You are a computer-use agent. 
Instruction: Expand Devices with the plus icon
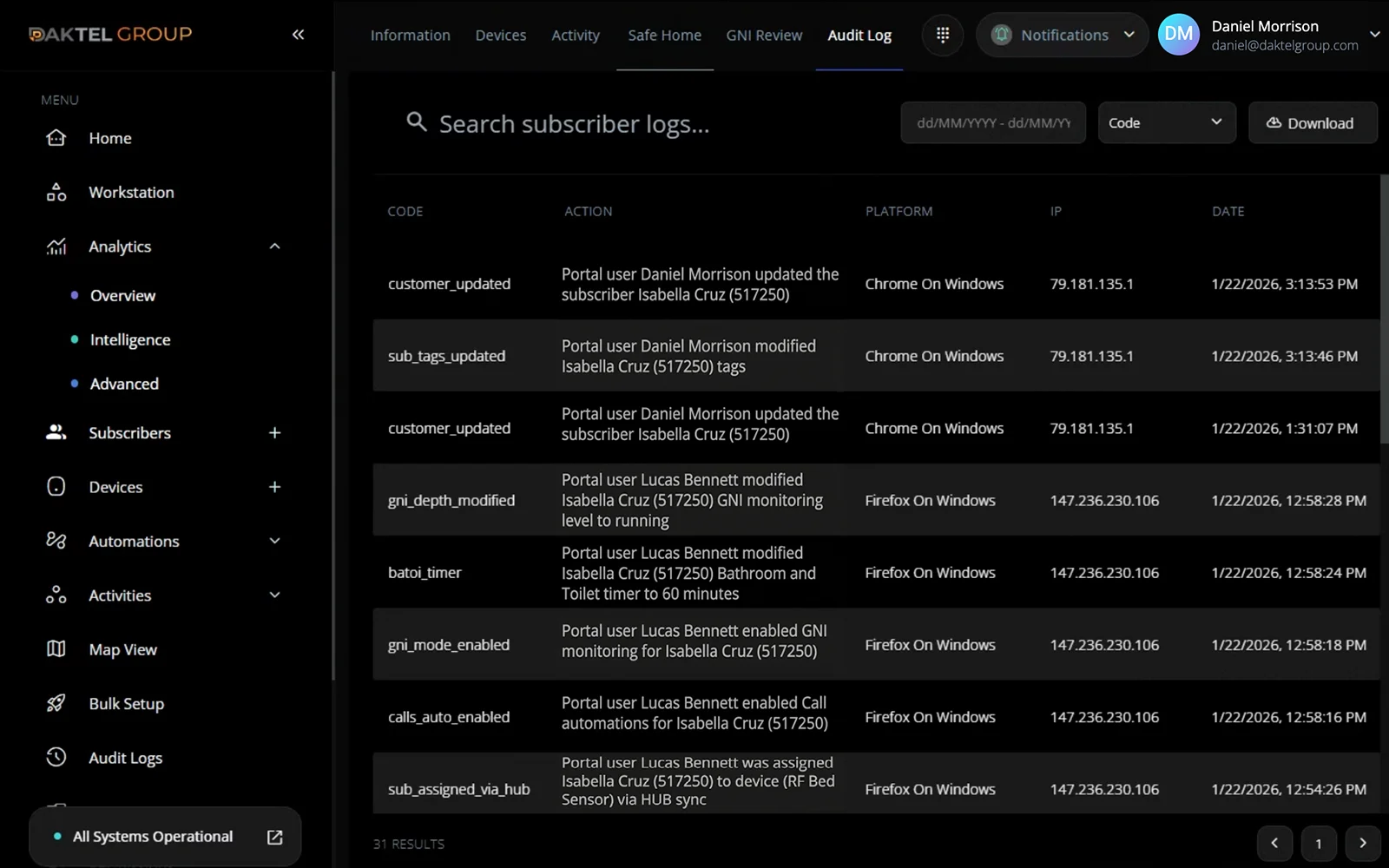point(274,487)
